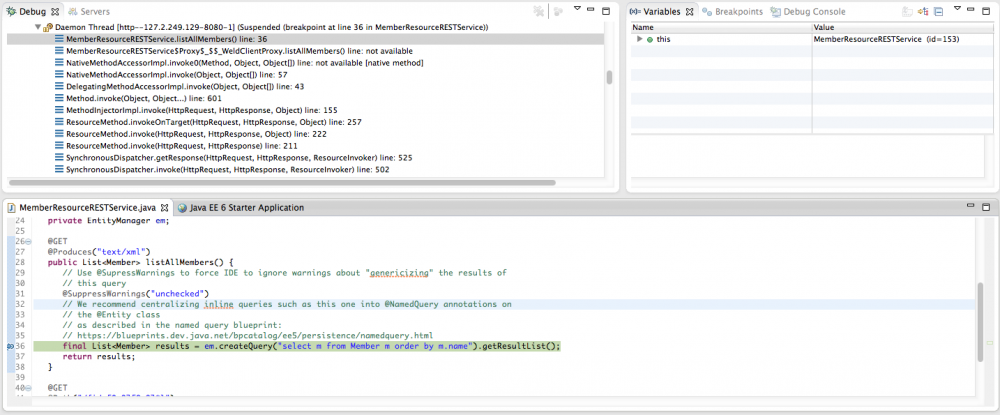Click the Collapse All icon in Variables

937,12
